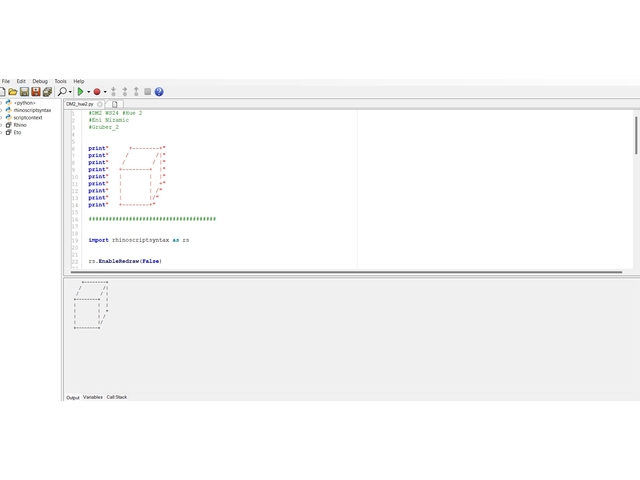Click the editor's vertical scrollbar thumb
Image resolution: width=640 pixels, height=480 pixels.
click(636, 136)
